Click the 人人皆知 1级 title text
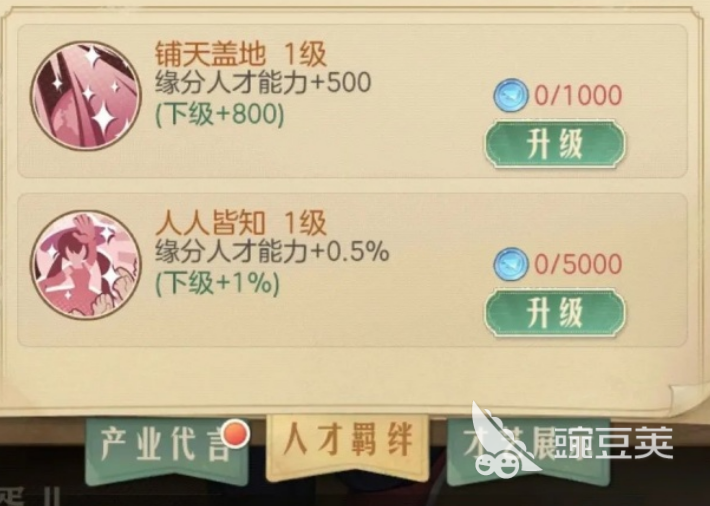Image resolution: width=710 pixels, height=506 pixels. 240,223
